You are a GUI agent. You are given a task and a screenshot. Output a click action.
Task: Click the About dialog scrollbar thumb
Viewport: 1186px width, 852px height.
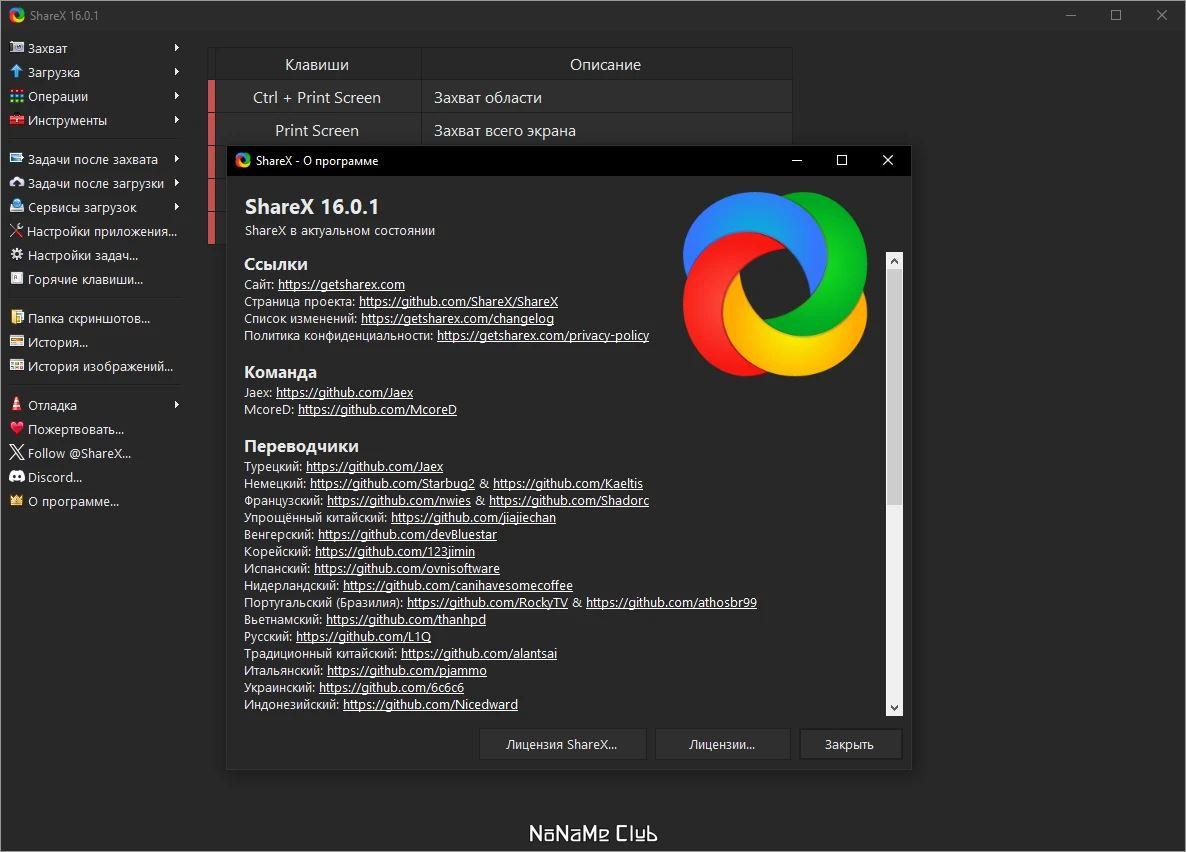[x=895, y=387]
